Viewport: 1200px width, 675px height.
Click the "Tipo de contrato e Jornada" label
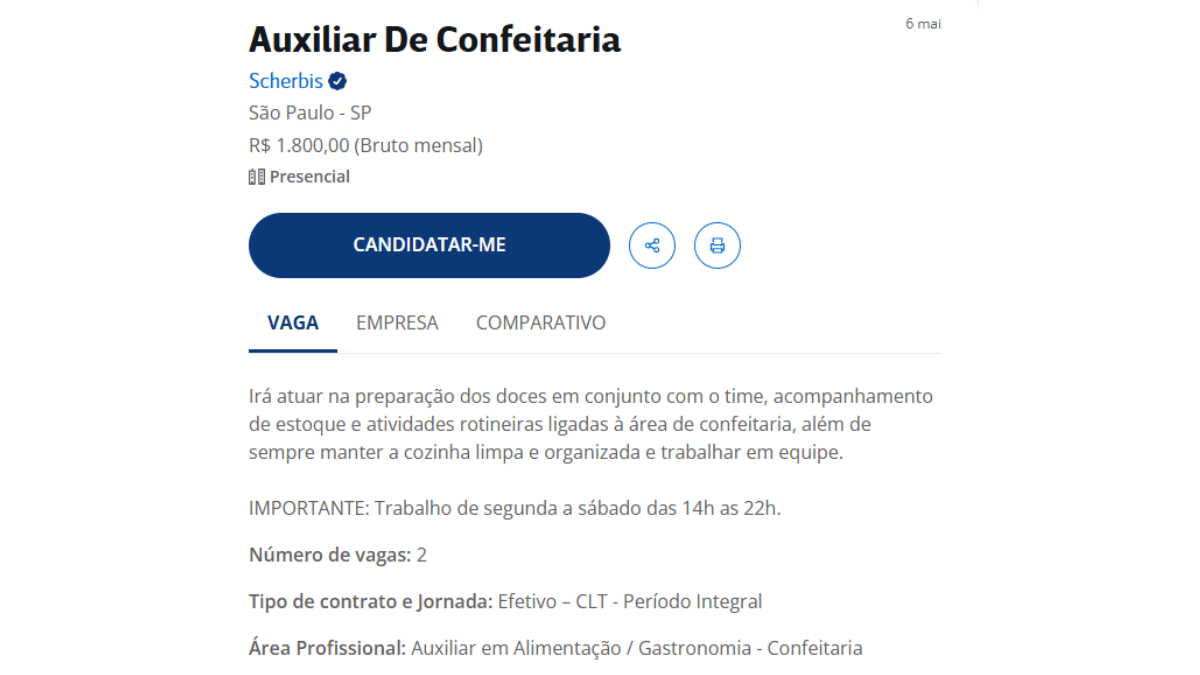pyautogui.click(x=370, y=601)
